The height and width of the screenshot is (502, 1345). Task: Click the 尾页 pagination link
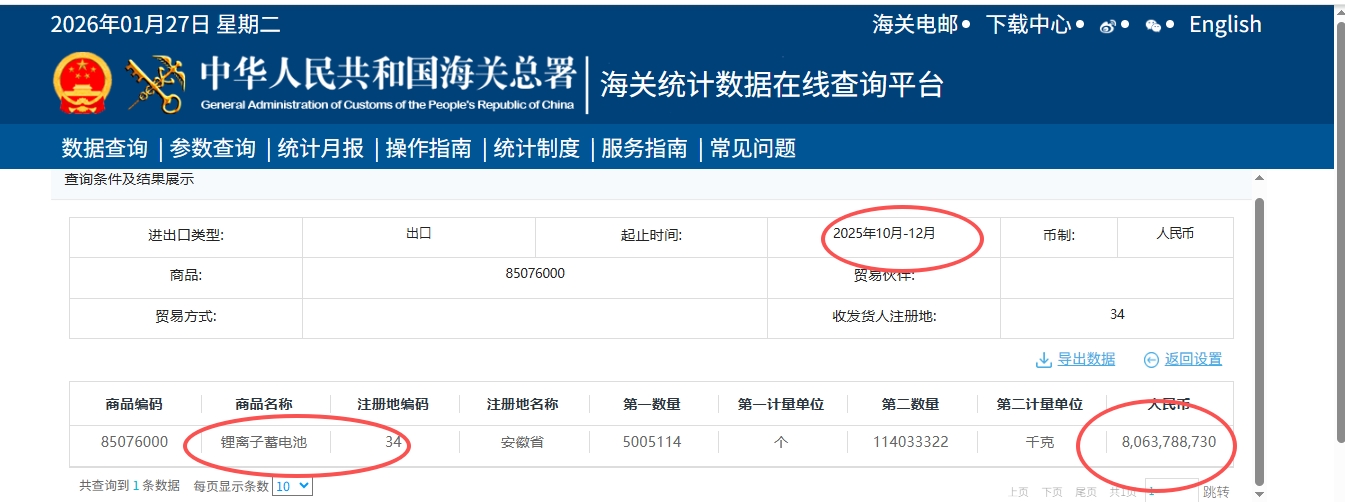tap(1085, 492)
